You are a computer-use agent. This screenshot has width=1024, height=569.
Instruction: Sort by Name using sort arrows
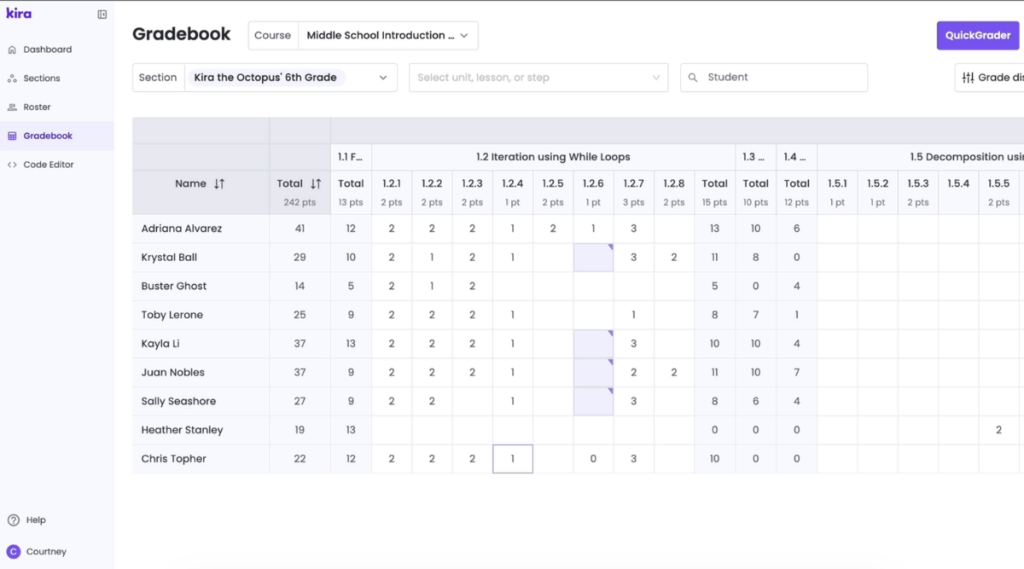(x=219, y=184)
